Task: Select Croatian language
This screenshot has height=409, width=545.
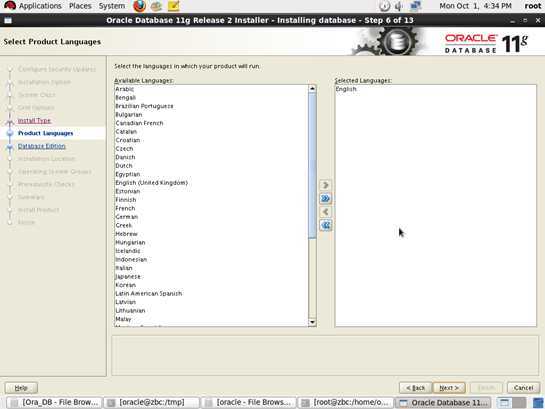Action: pos(128,140)
